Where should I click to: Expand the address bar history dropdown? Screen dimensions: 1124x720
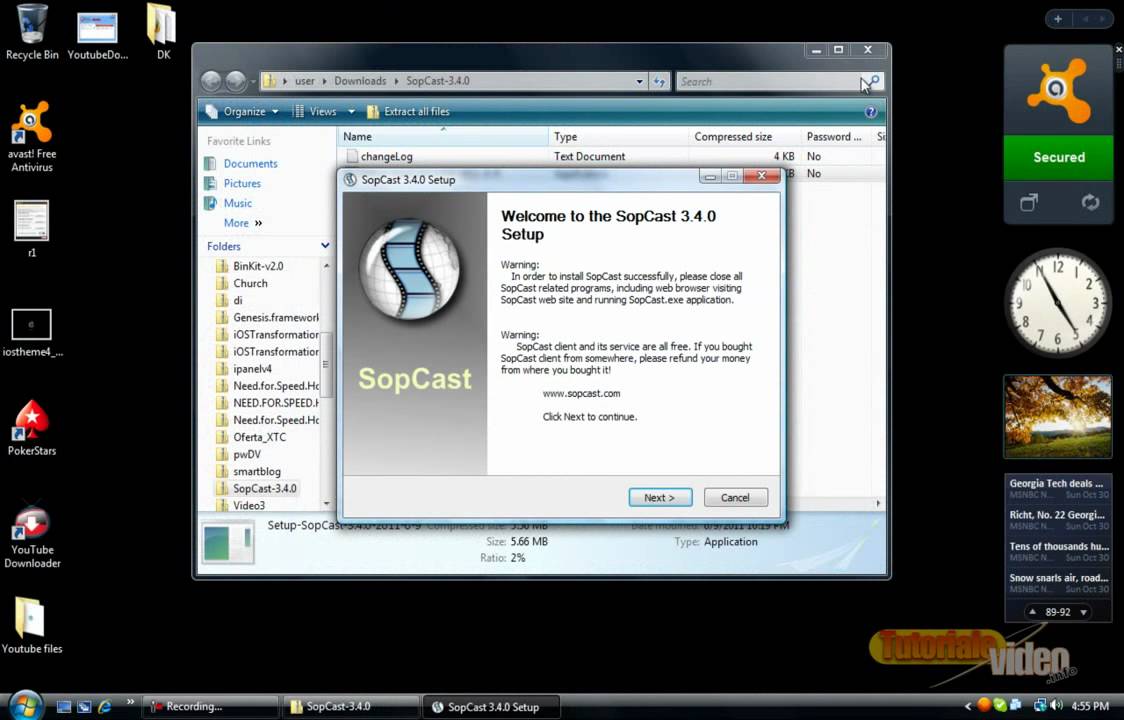tap(639, 81)
